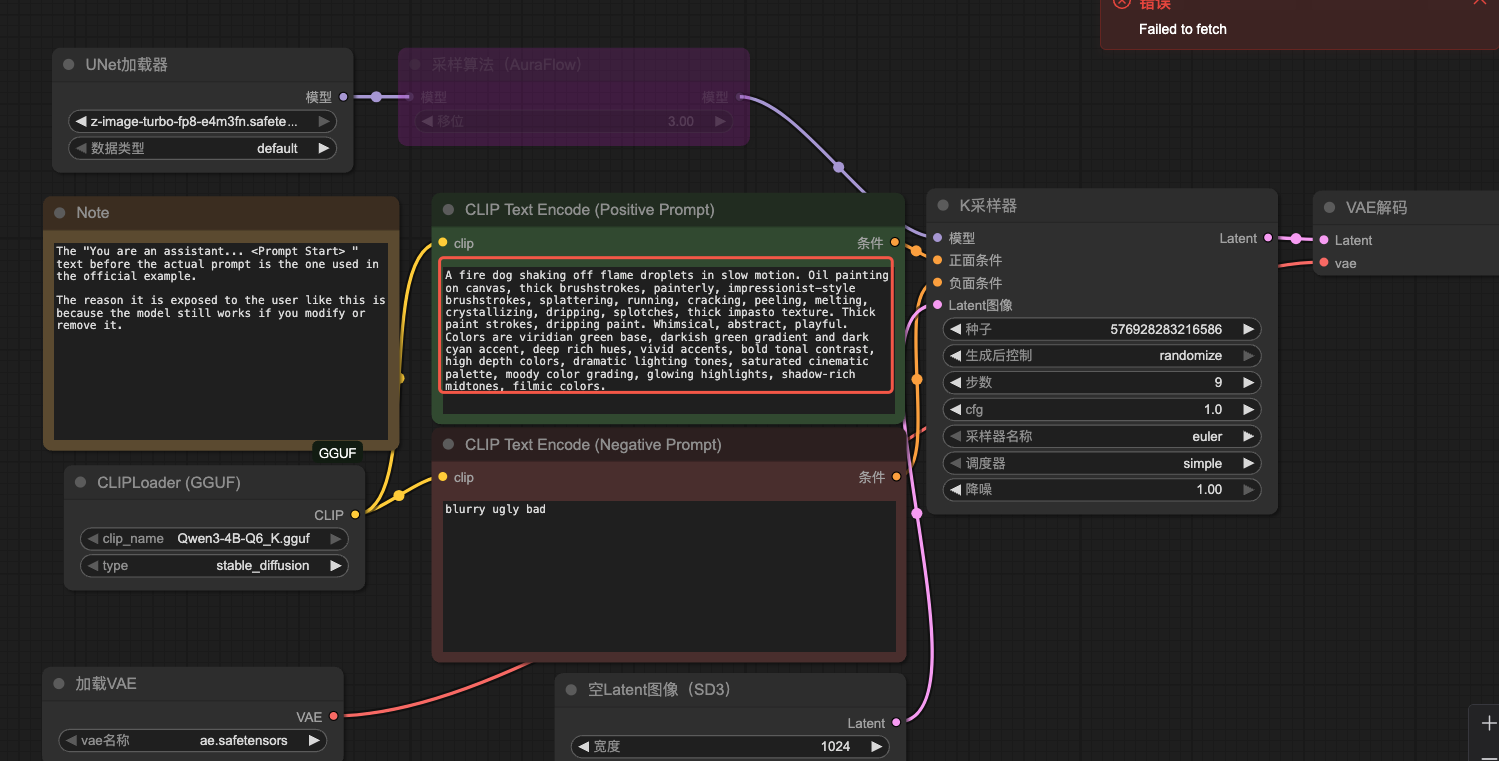Click the GGUF badge above the CLIPLoader node
This screenshot has width=1499, height=761.
coord(337,453)
